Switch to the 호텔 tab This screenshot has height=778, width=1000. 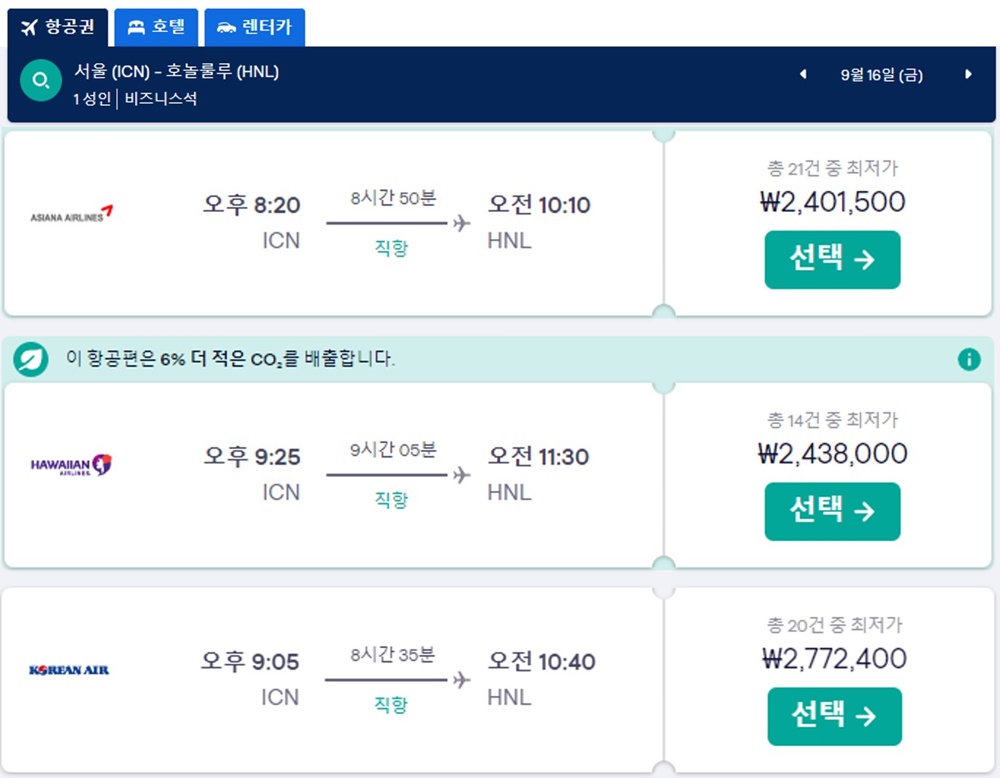[155, 28]
